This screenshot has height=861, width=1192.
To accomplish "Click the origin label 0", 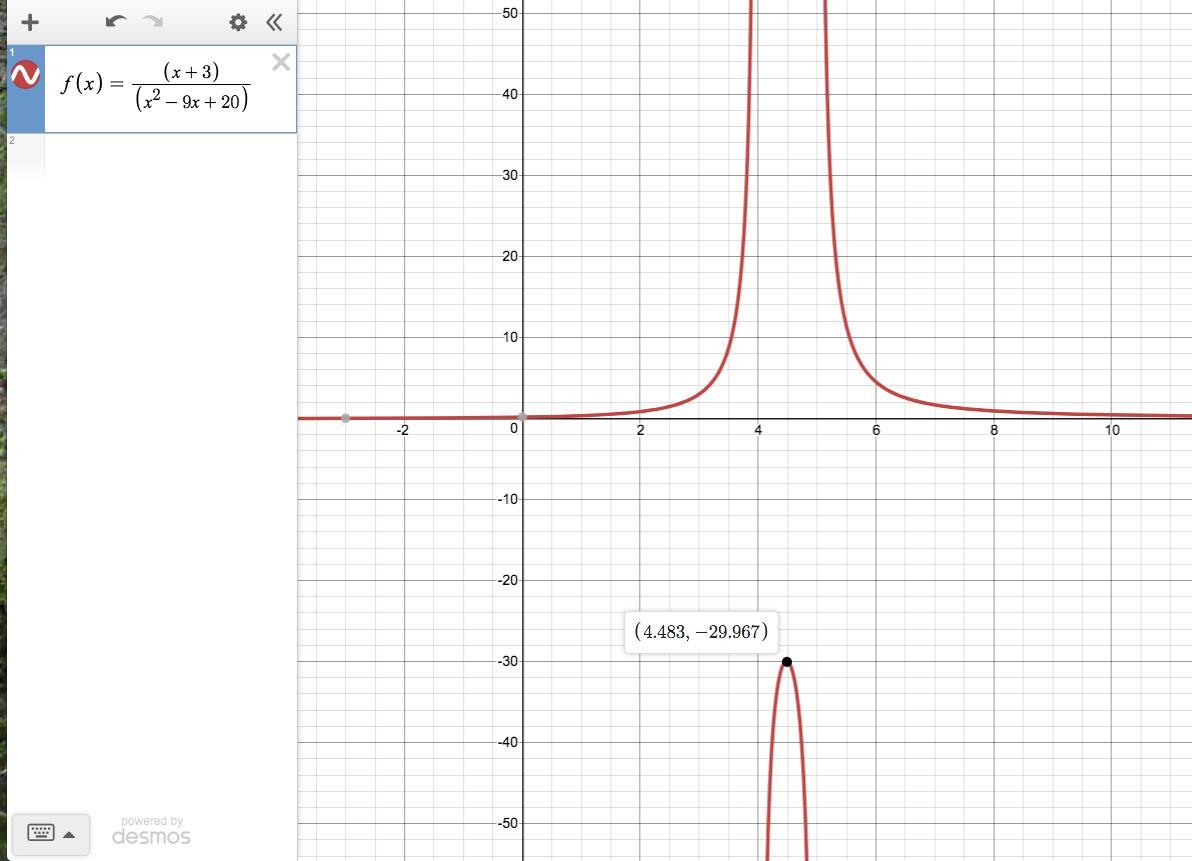I will tap(514, 429).
